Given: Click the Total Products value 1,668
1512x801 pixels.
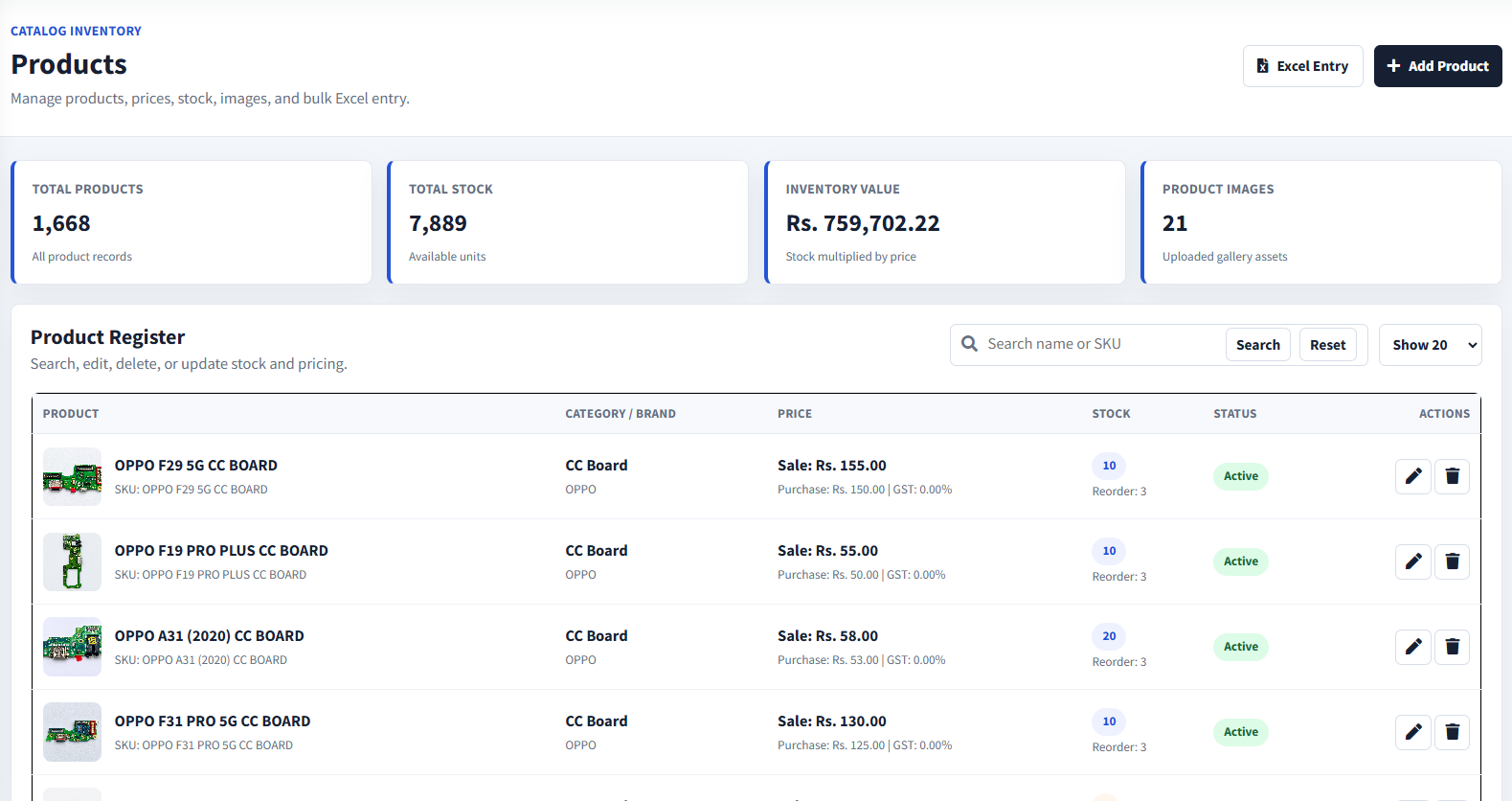Looking at the screenshot, I should [x=61, y=223].
